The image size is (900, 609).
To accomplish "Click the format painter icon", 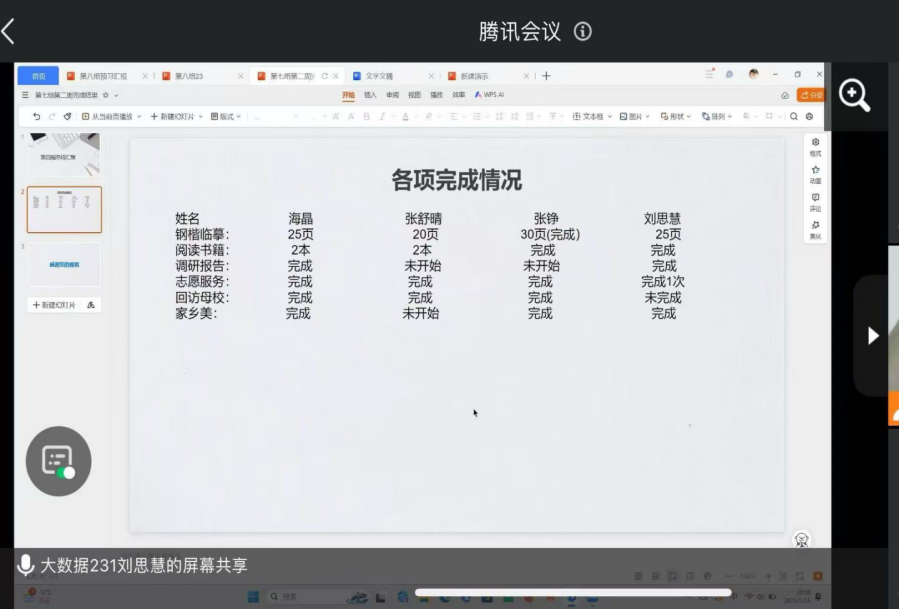I will tap(67, 117).
